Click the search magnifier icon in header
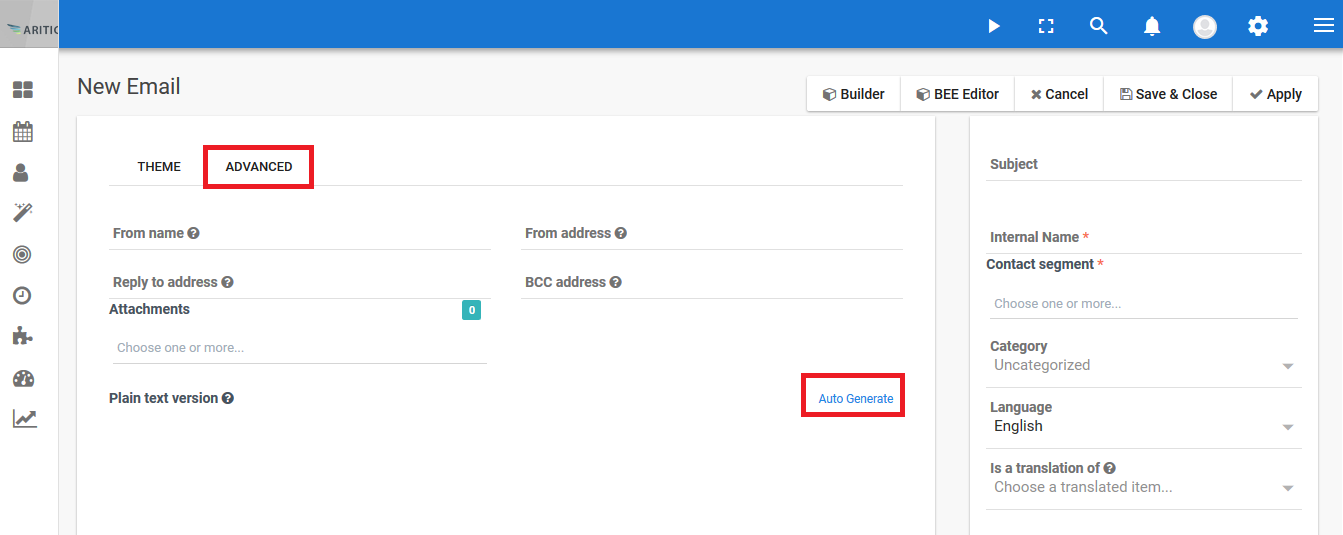Screen dimensions: 1343x535 [x=1099, y=26]
